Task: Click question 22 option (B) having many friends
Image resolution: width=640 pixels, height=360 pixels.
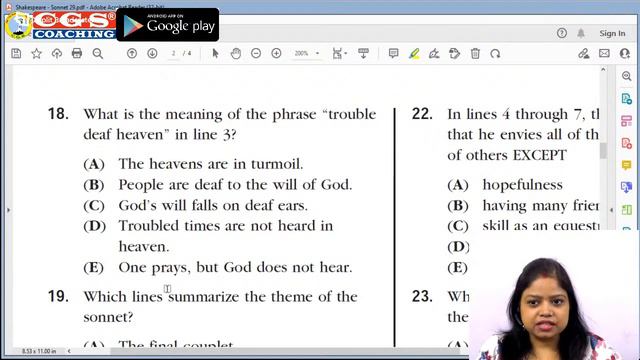Action: [523, 205]
